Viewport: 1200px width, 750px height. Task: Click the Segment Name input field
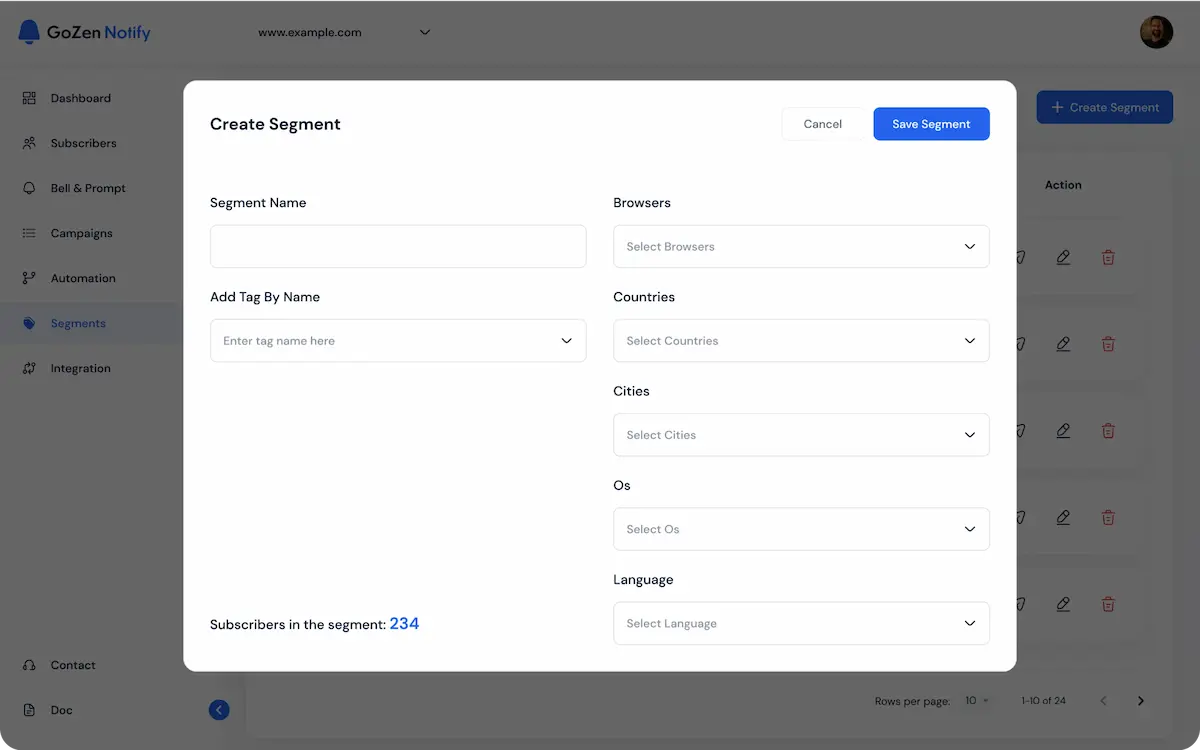(x=398, y=246)
